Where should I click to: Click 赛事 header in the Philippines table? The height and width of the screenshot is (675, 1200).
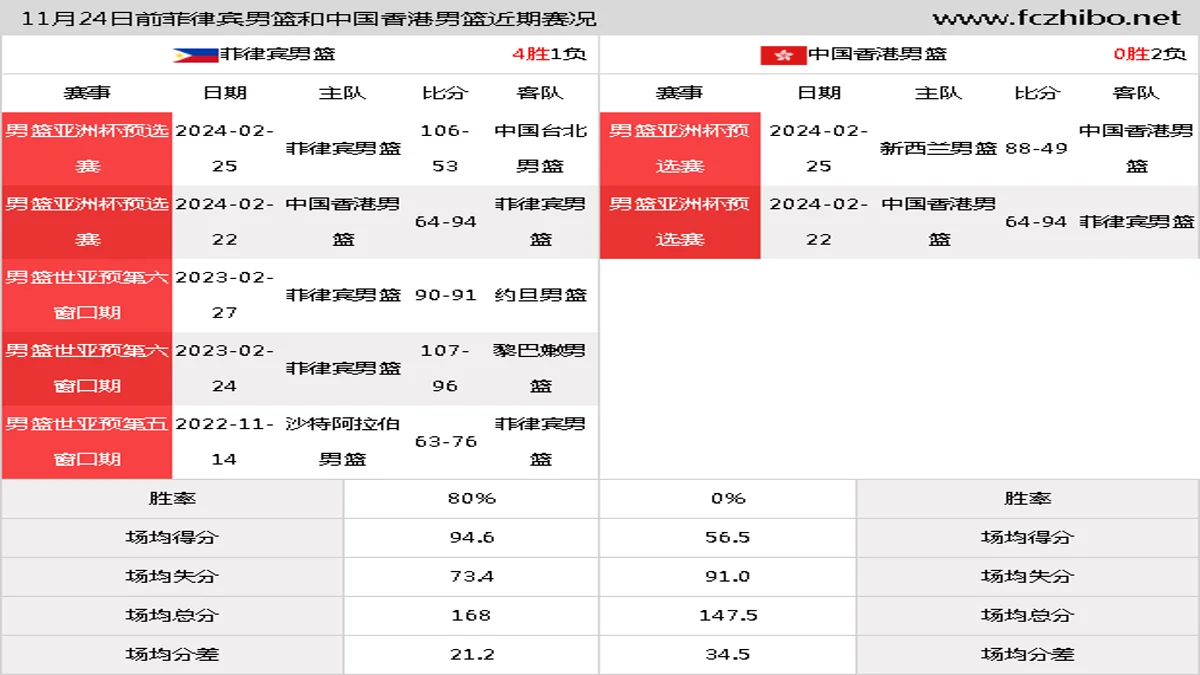tap(87, 93)
